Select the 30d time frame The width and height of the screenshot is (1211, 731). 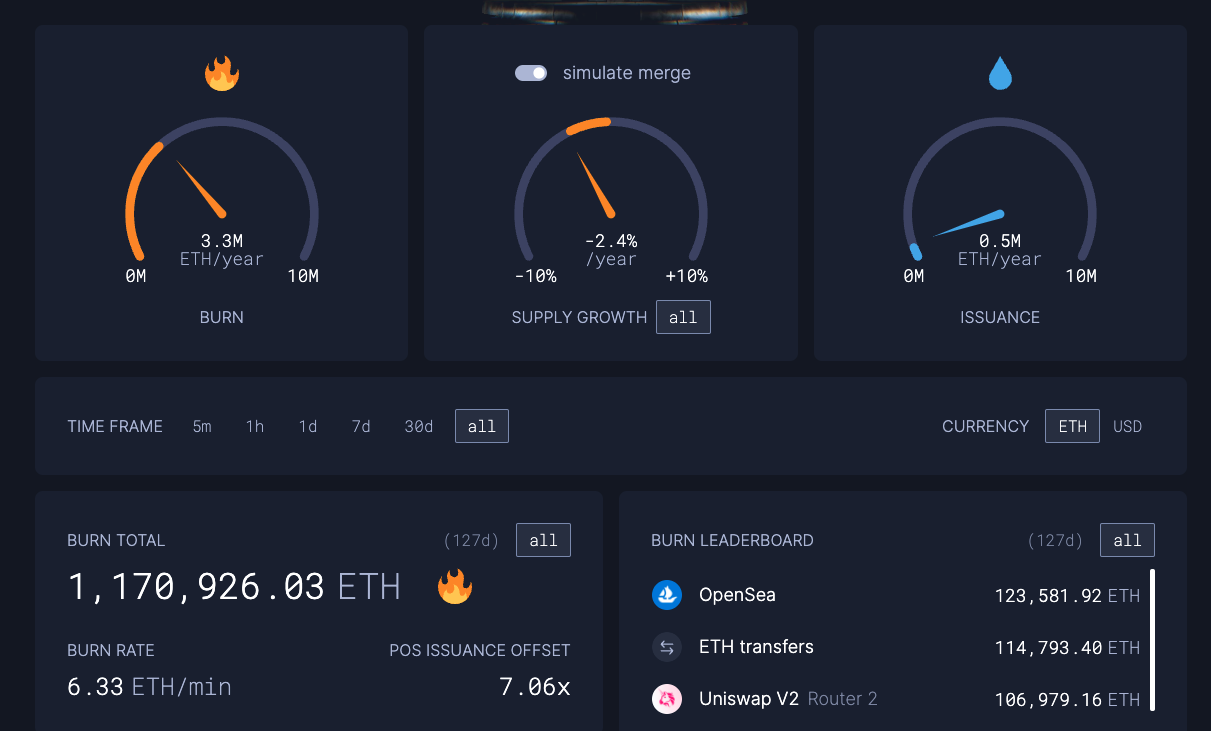pyautogui.click(x=418, y=426)
